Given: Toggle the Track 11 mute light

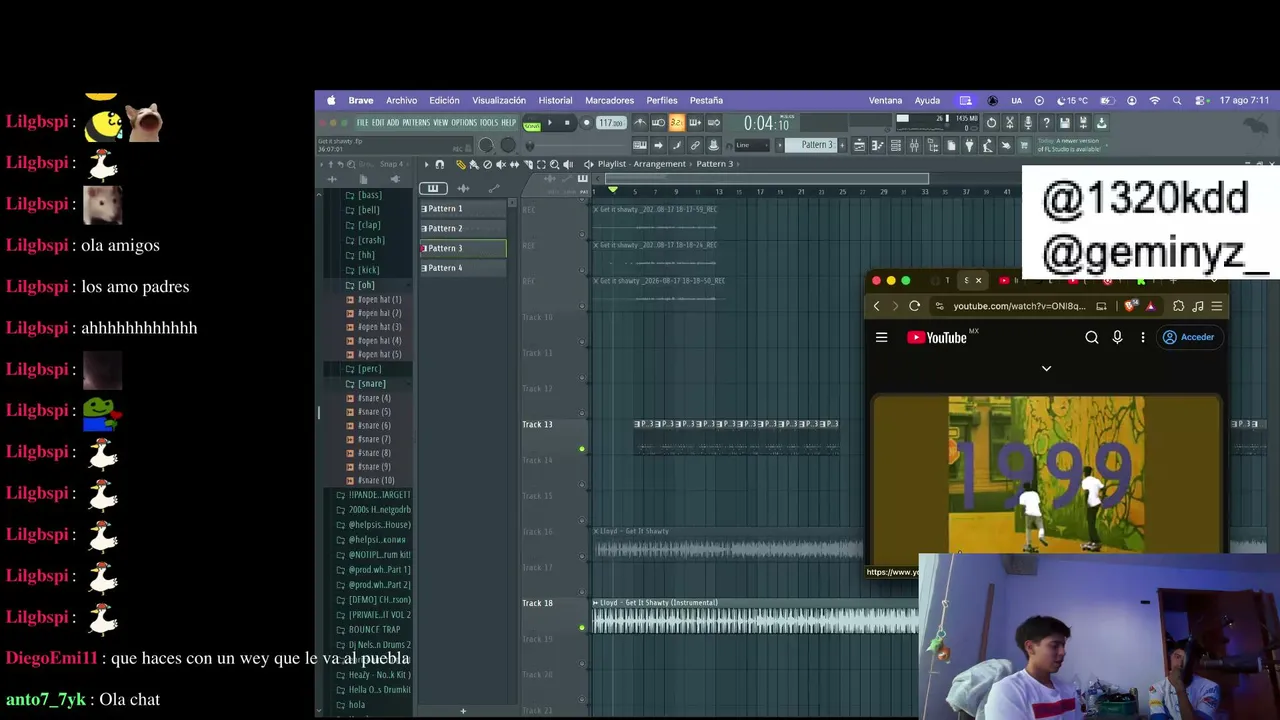Looking at the screenshot, I should point(582,378).
